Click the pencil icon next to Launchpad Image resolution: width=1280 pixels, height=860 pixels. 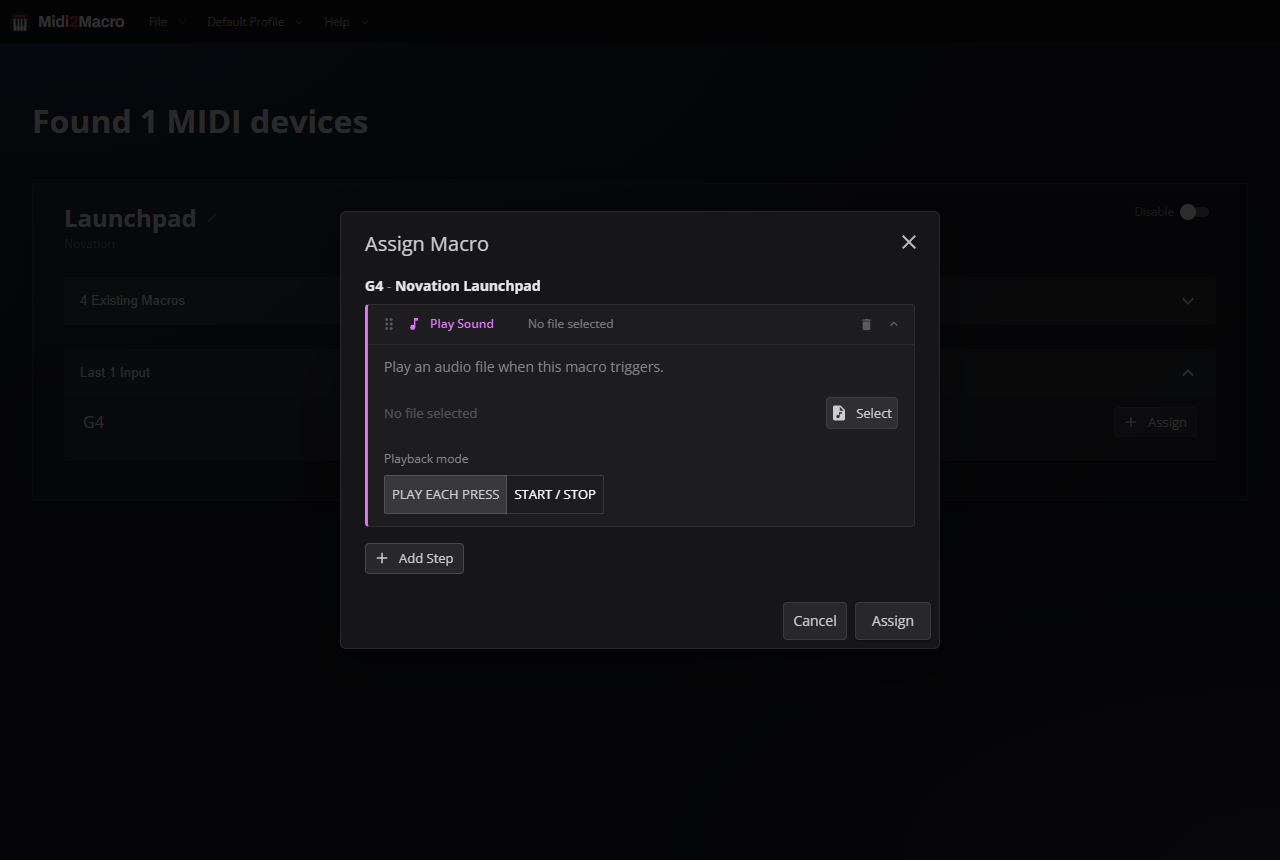pyautogui.click(x=212, y=218)
